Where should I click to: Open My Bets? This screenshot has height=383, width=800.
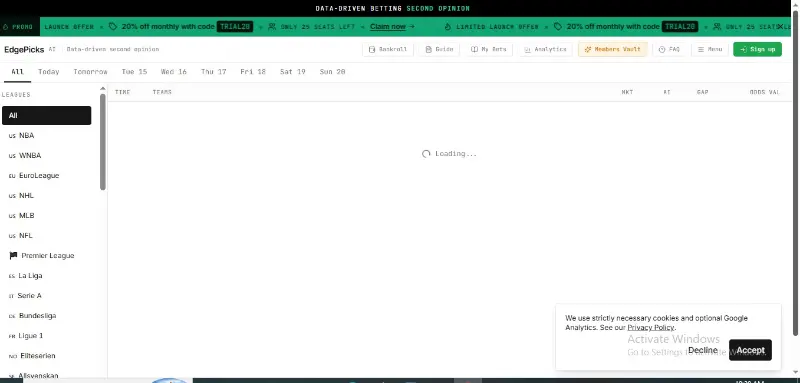click(488, 49)
